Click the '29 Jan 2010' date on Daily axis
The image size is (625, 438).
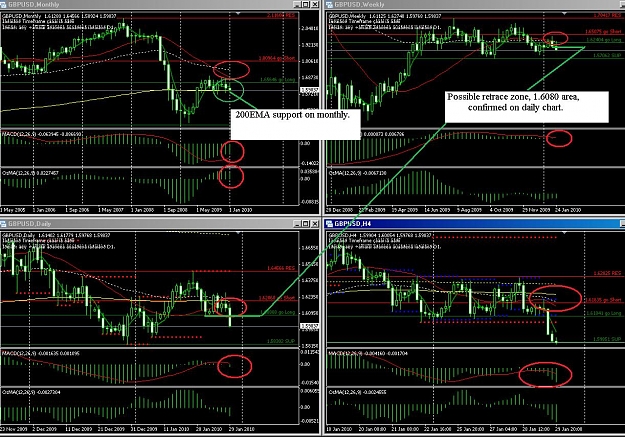(x=242, y=429)
